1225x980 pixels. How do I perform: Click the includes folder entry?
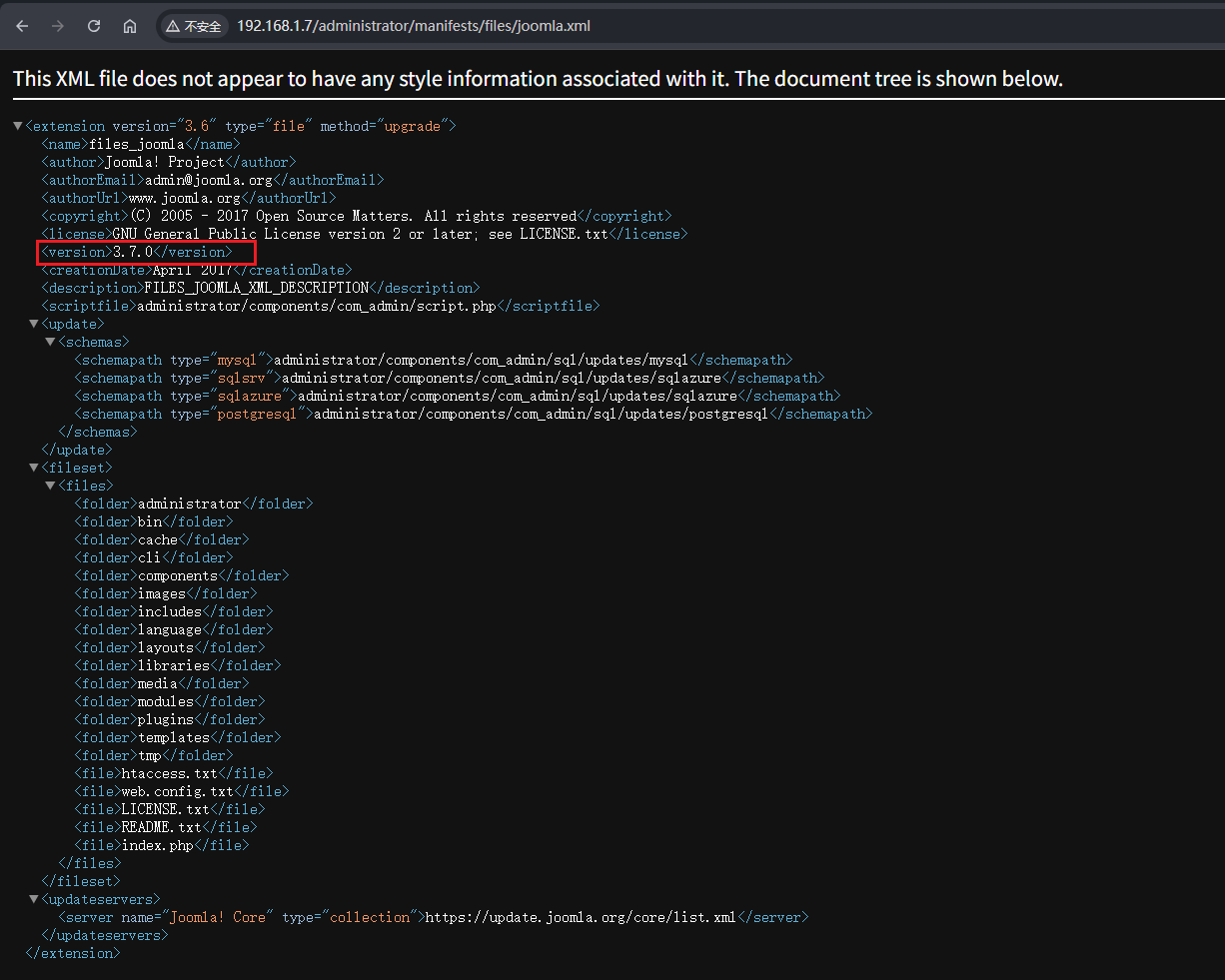click(173, 611)
